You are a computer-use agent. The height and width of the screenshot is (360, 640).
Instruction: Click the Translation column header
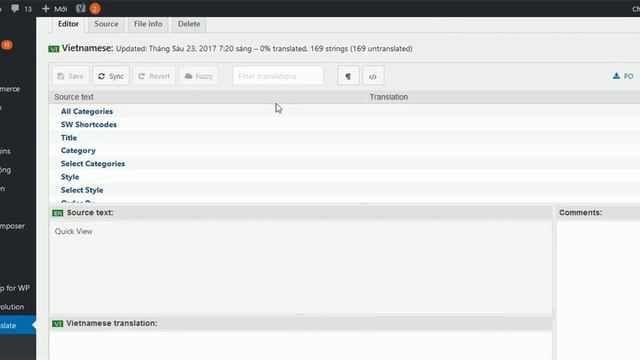coord(389,97)
